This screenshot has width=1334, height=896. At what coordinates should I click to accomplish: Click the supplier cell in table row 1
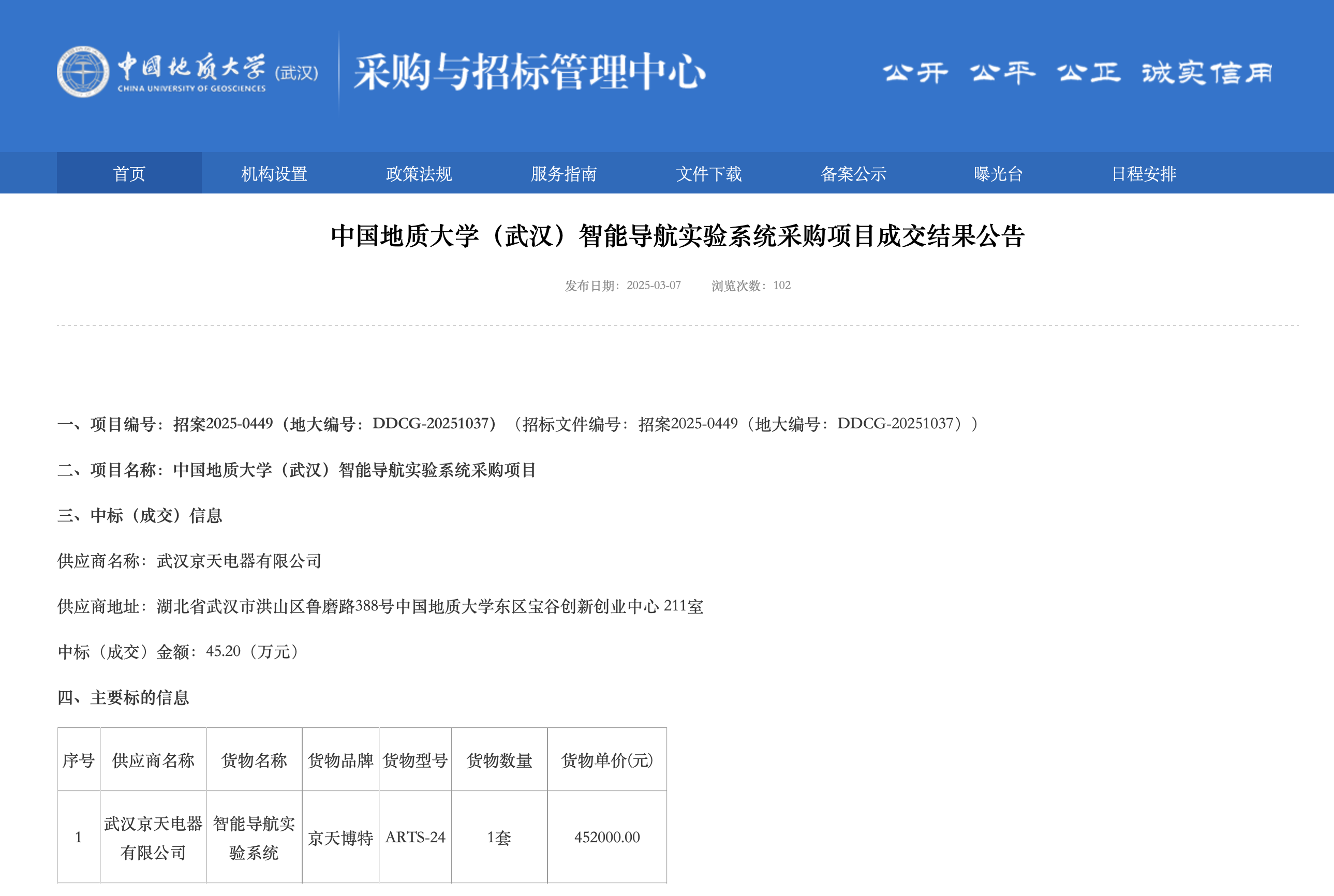(x=153, y=838)
